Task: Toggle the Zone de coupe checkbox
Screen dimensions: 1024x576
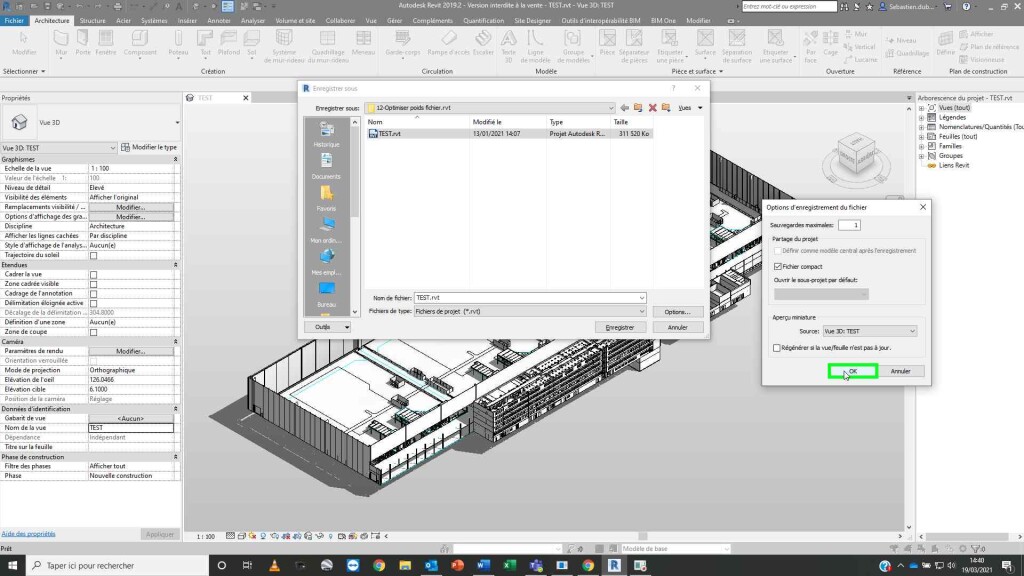Action: pyautogui.click(x=93, y=332)
